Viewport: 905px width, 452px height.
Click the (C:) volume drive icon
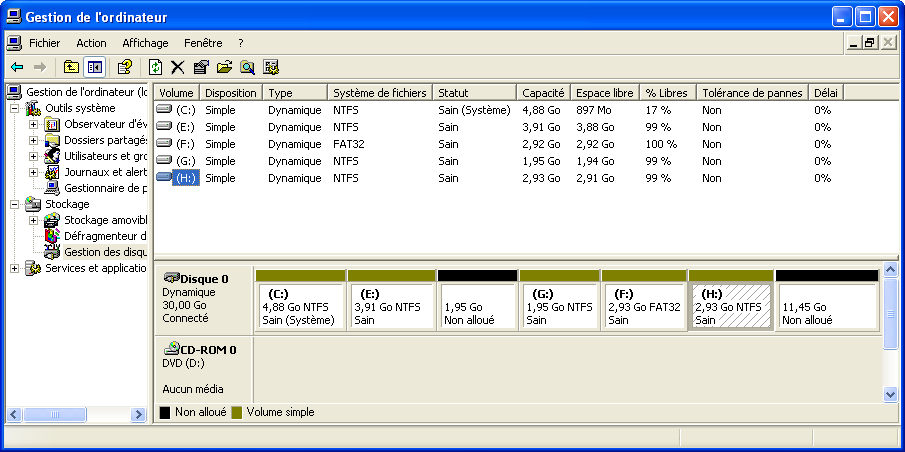[164, 110]
